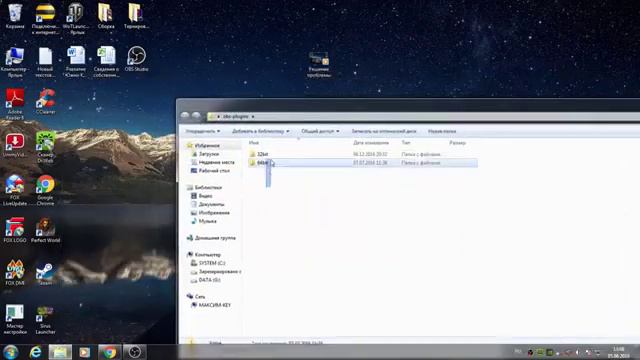Screen dimensions: 640x360
Task: Open Добавить в библиотеку dropdown
Action: [260, 131]
